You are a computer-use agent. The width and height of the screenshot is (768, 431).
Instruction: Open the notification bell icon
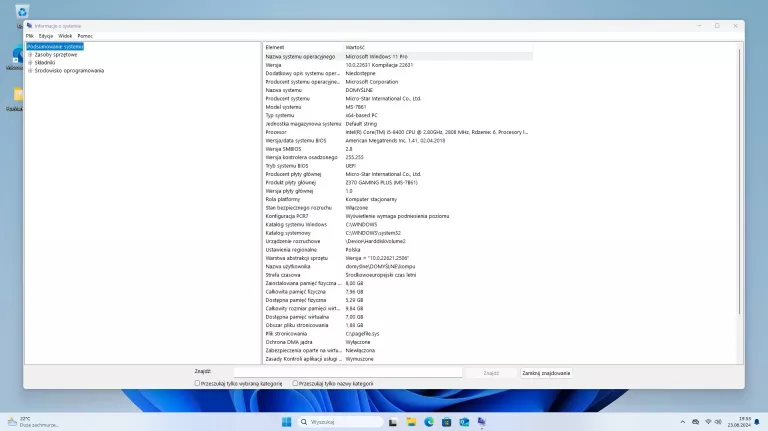[757, 422]
